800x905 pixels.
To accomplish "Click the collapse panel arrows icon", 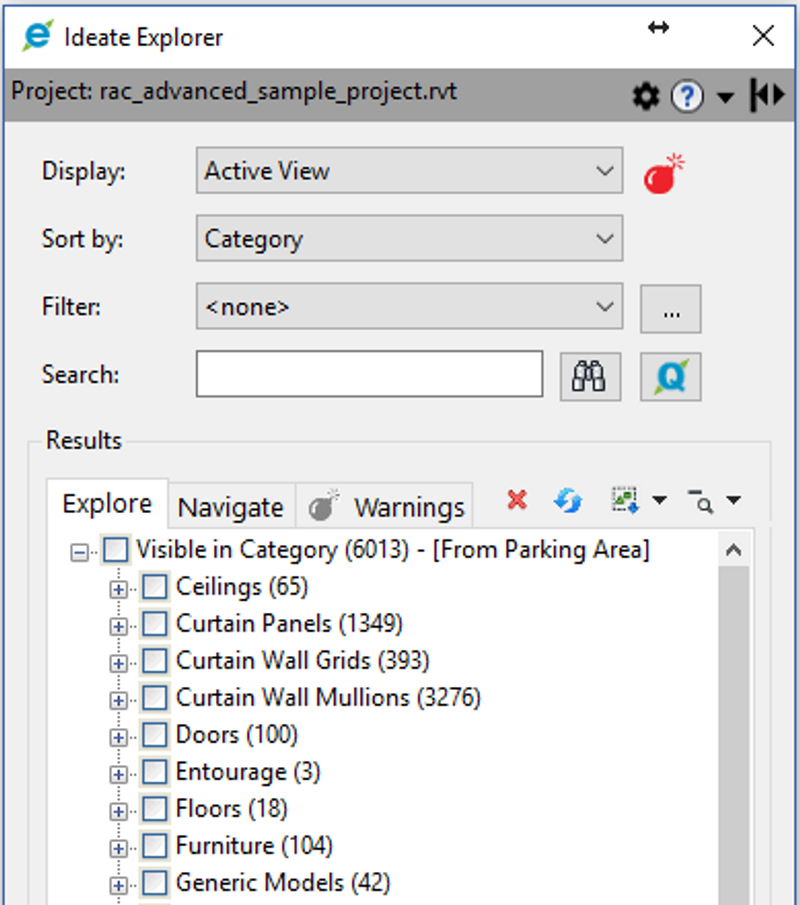I will click(767, 95).
